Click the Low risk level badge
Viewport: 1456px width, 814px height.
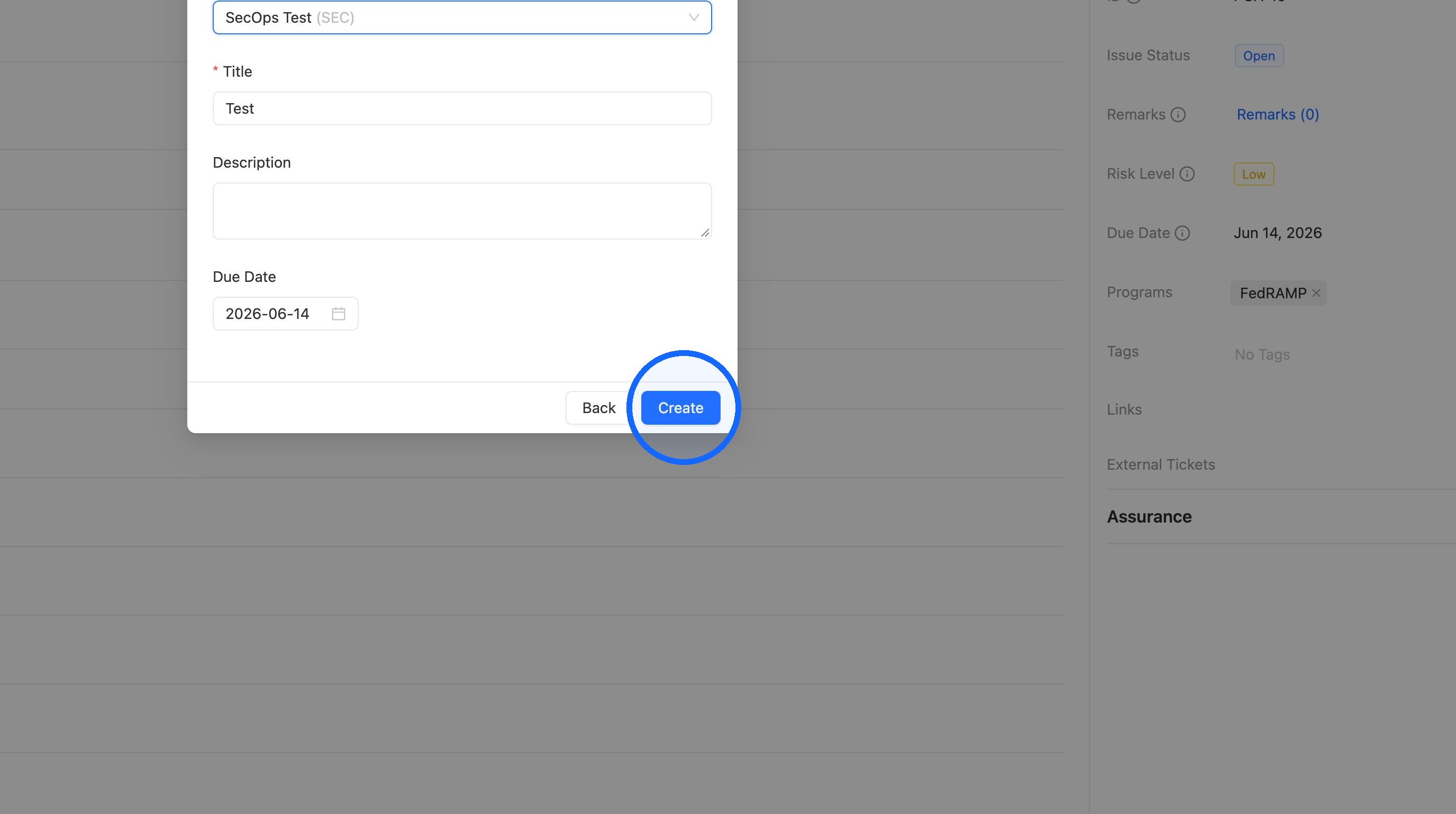click(x=1254, y=174)
